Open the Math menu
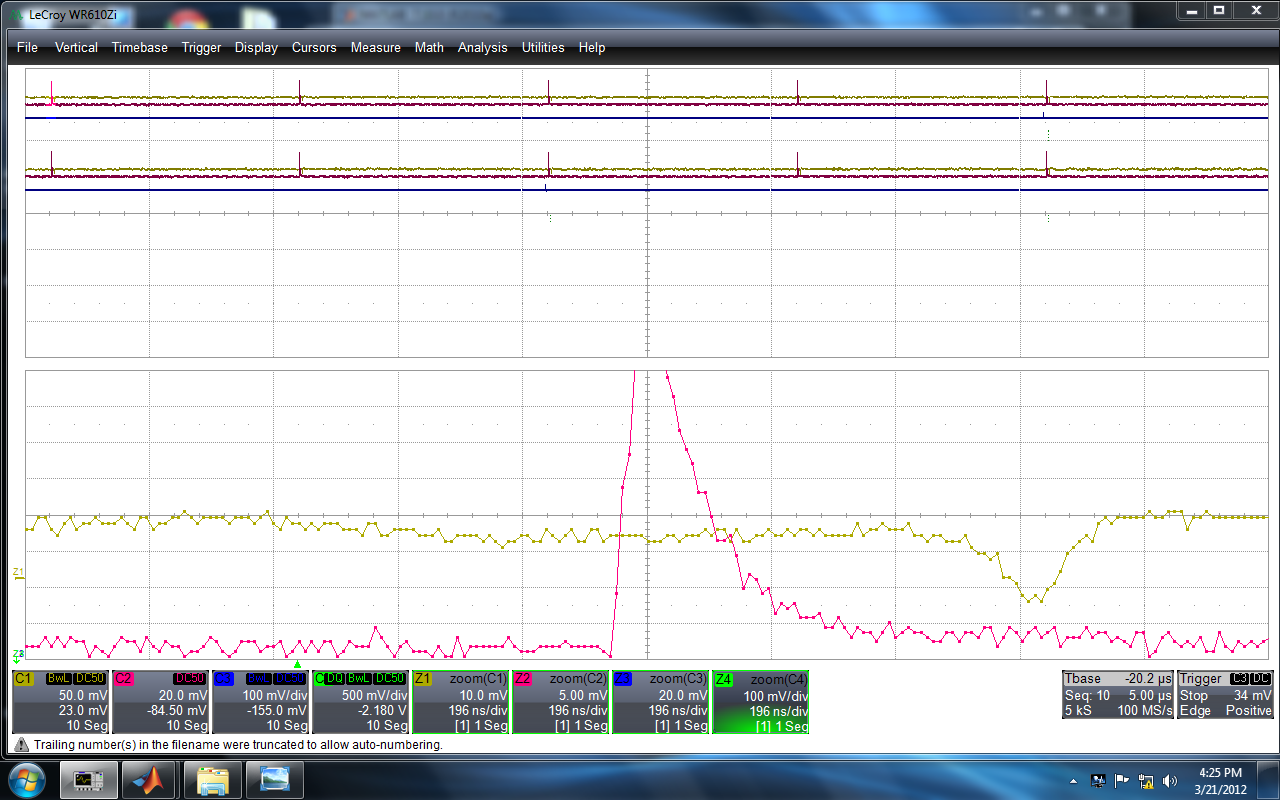This screenshot has height=800, width=1280. coord(429,48)
